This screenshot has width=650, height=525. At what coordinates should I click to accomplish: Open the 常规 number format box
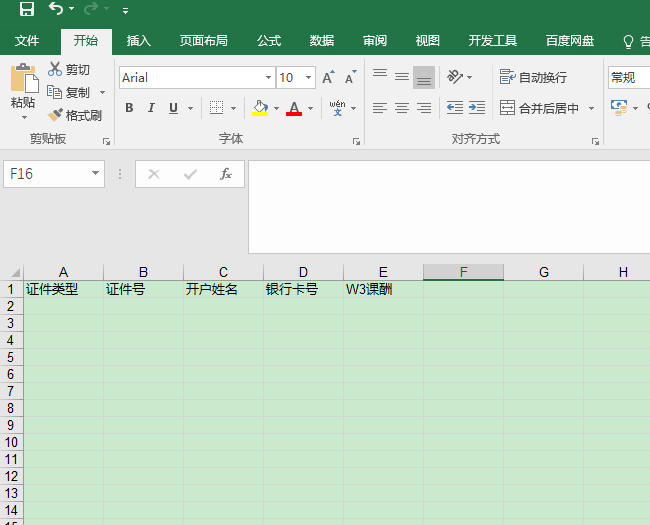[629, 78]
